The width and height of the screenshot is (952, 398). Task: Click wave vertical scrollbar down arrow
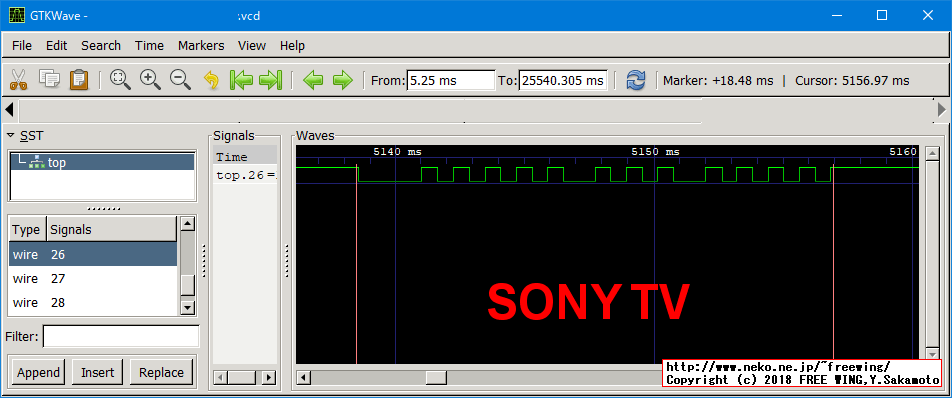932,354
